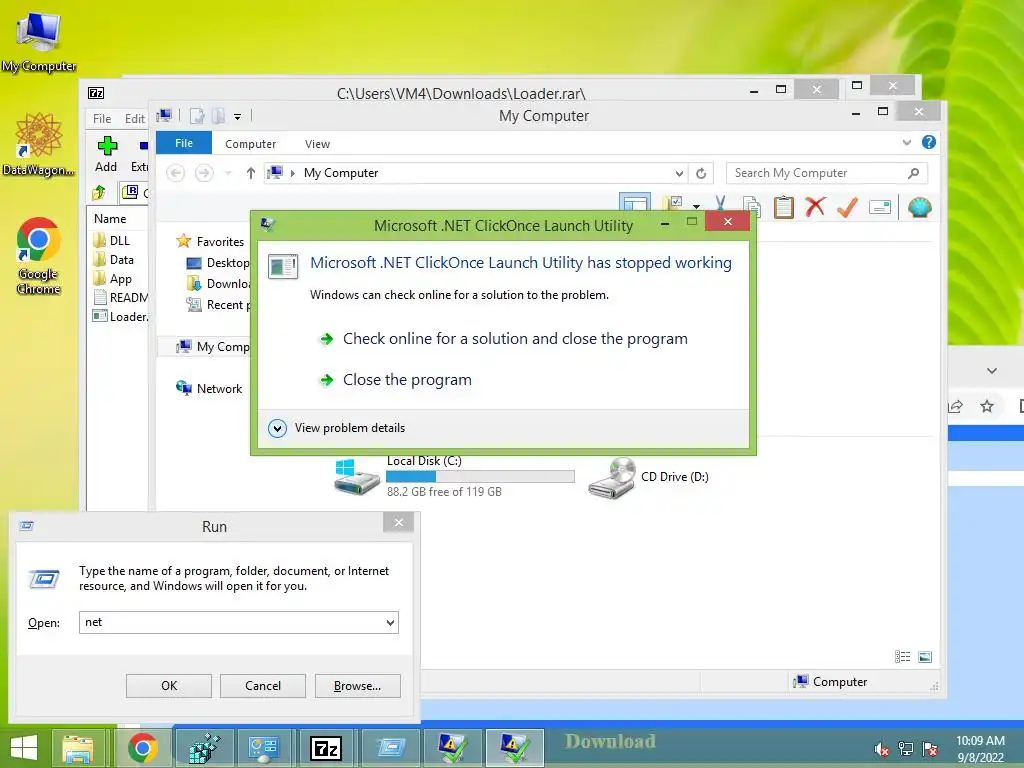Click the Refresh icon beside the address bar

click(x=701, y=173)
